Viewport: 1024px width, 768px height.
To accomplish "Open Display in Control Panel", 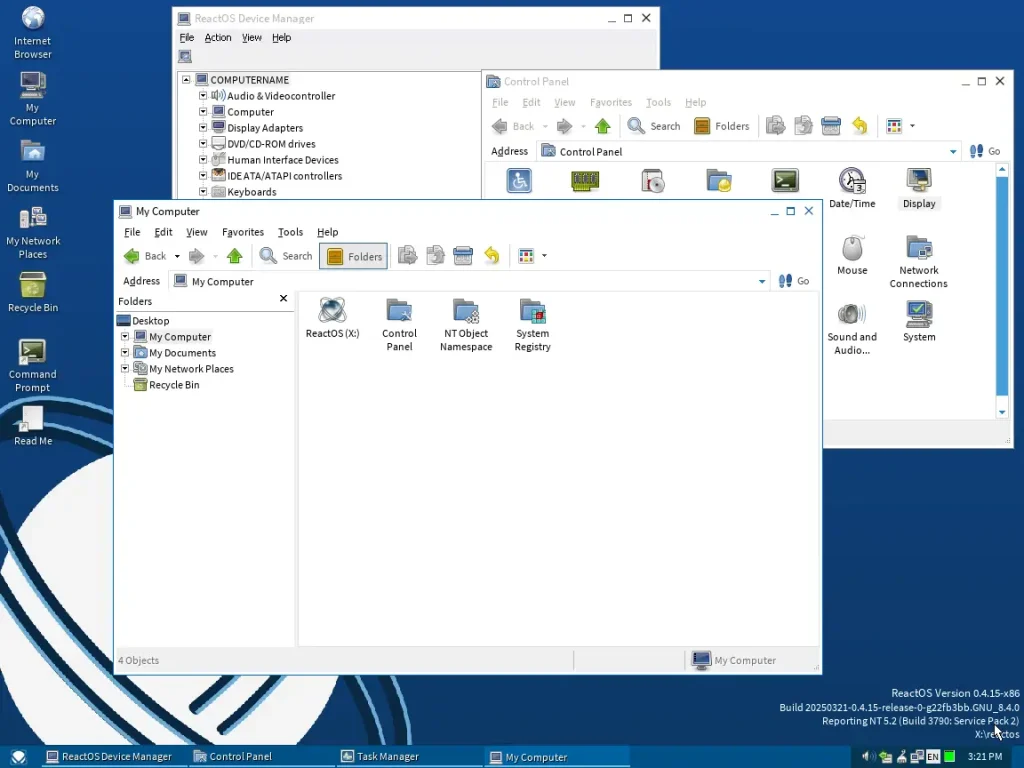I will click(919, 188).
